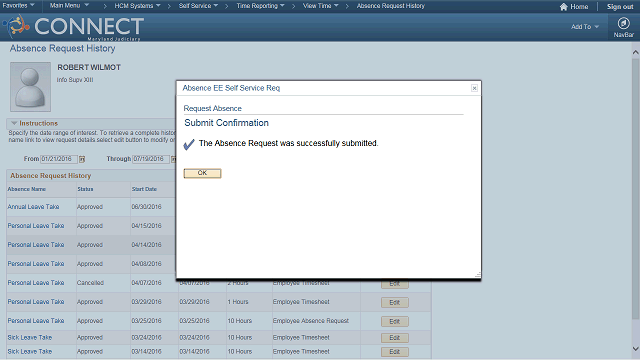Close the Absence EE Self Service dialog
This screenshot has height=360, width=640.
[x=474, y=88]
